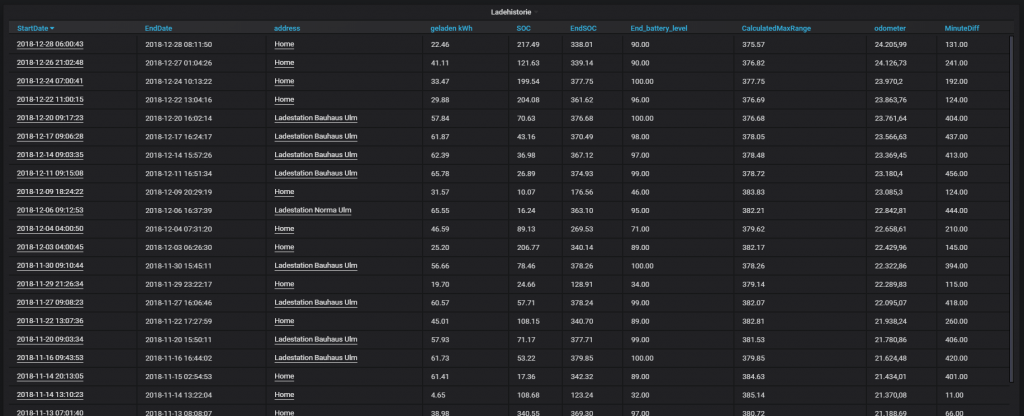Sort by End_battery_level column header
This screenshot has width=1024, height=416.
[659, 28]
